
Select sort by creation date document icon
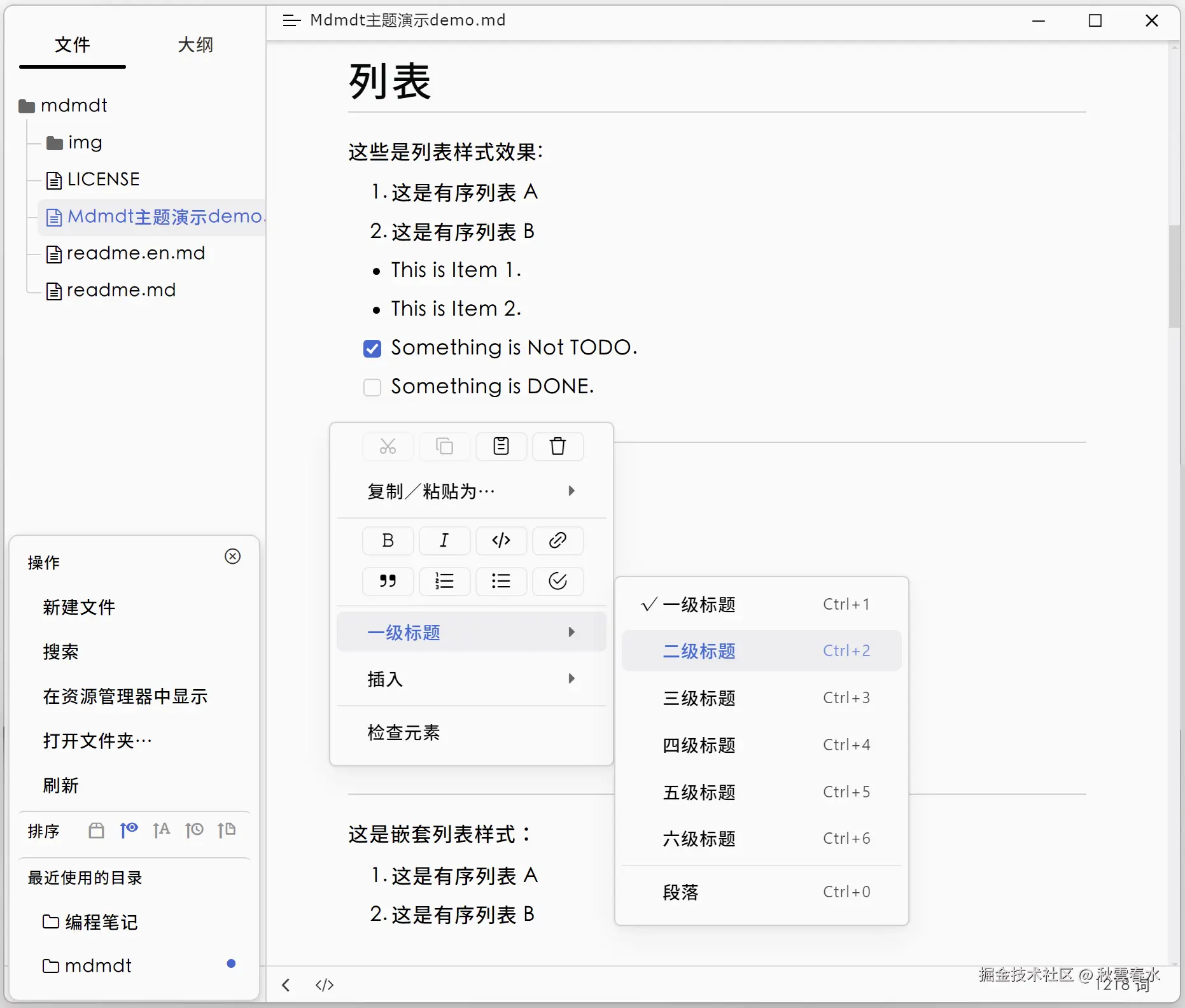click(x=227, y=830)
